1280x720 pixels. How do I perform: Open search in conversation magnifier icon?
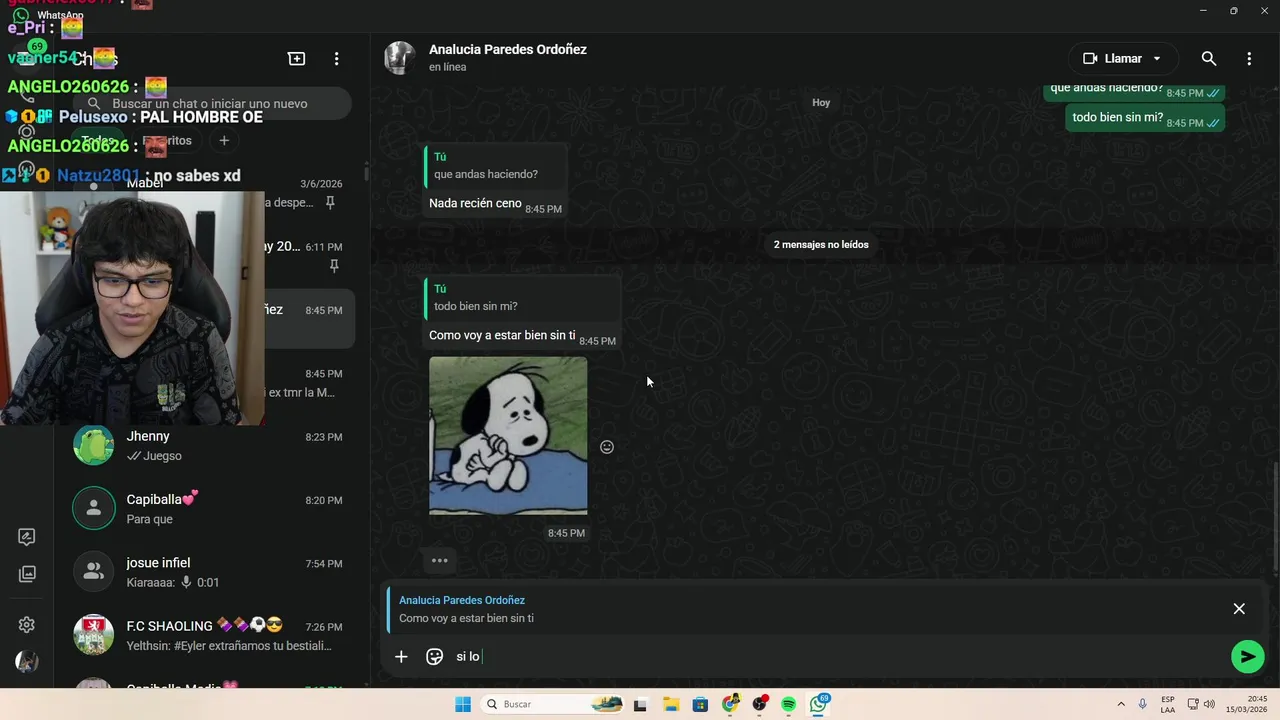click(1209, 59)
